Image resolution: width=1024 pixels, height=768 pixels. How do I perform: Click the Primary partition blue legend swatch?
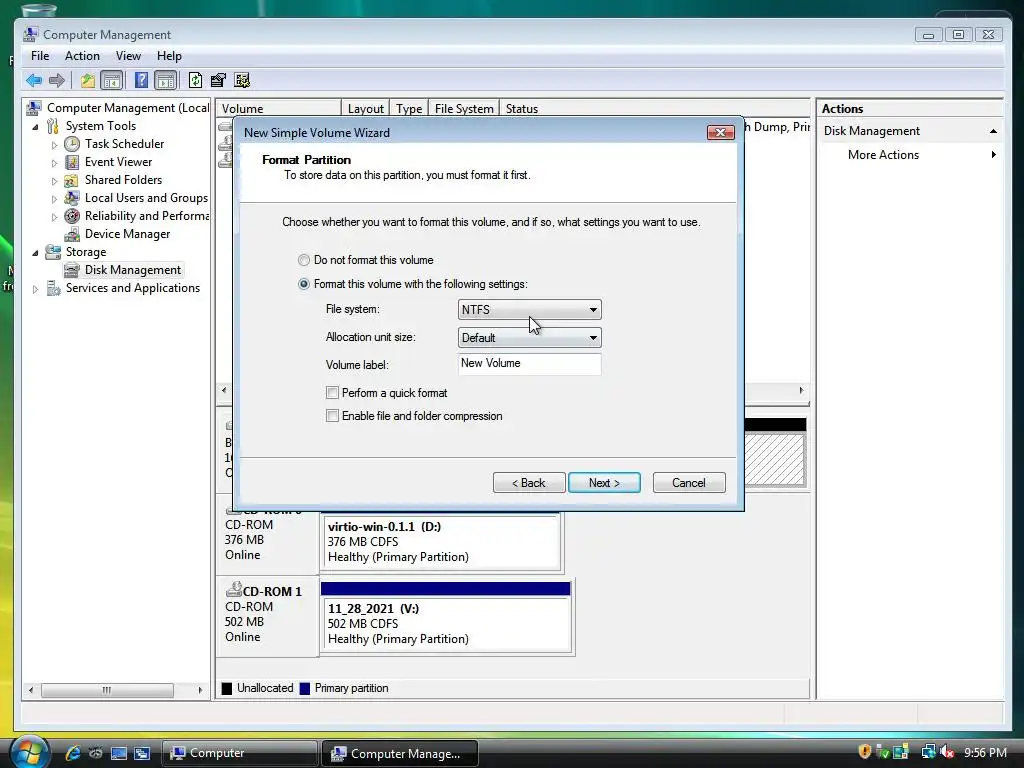pos(304,688)
